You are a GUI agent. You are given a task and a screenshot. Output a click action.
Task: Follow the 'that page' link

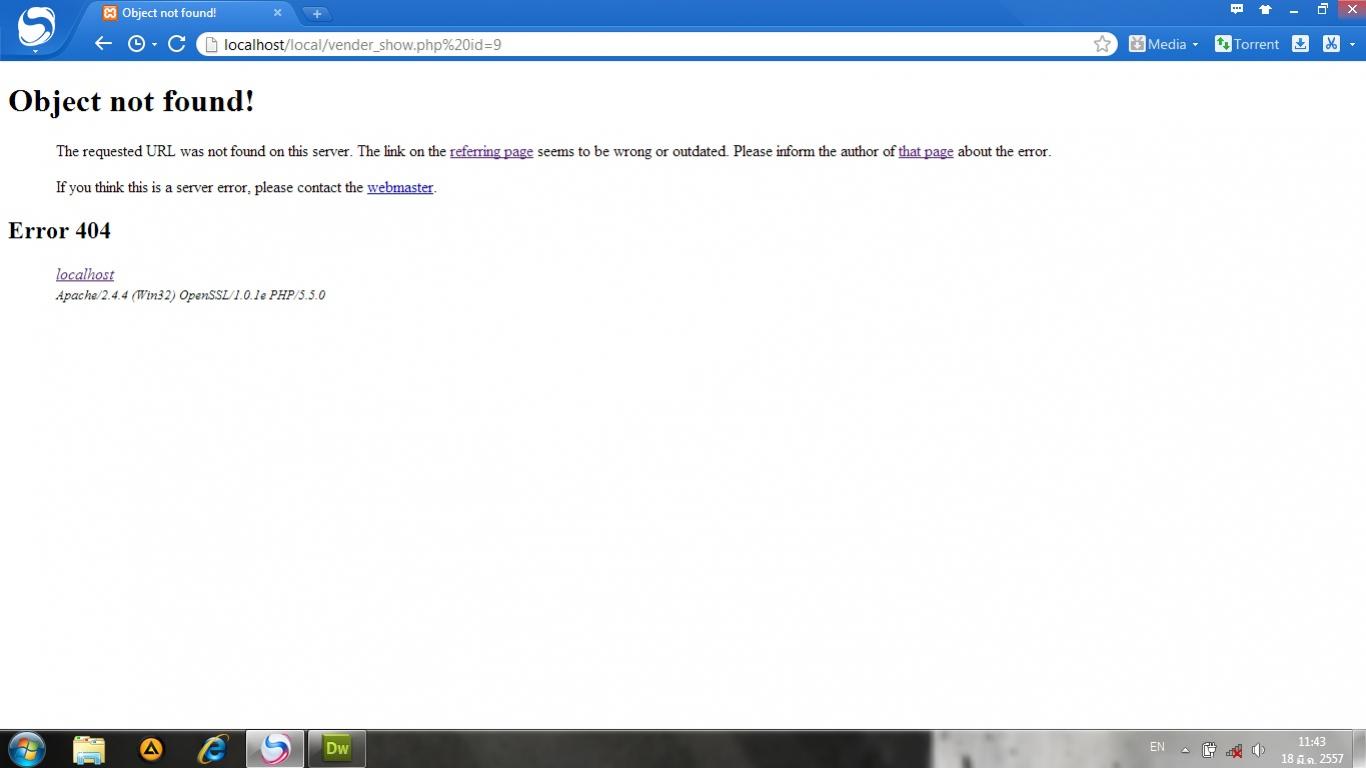926,152
